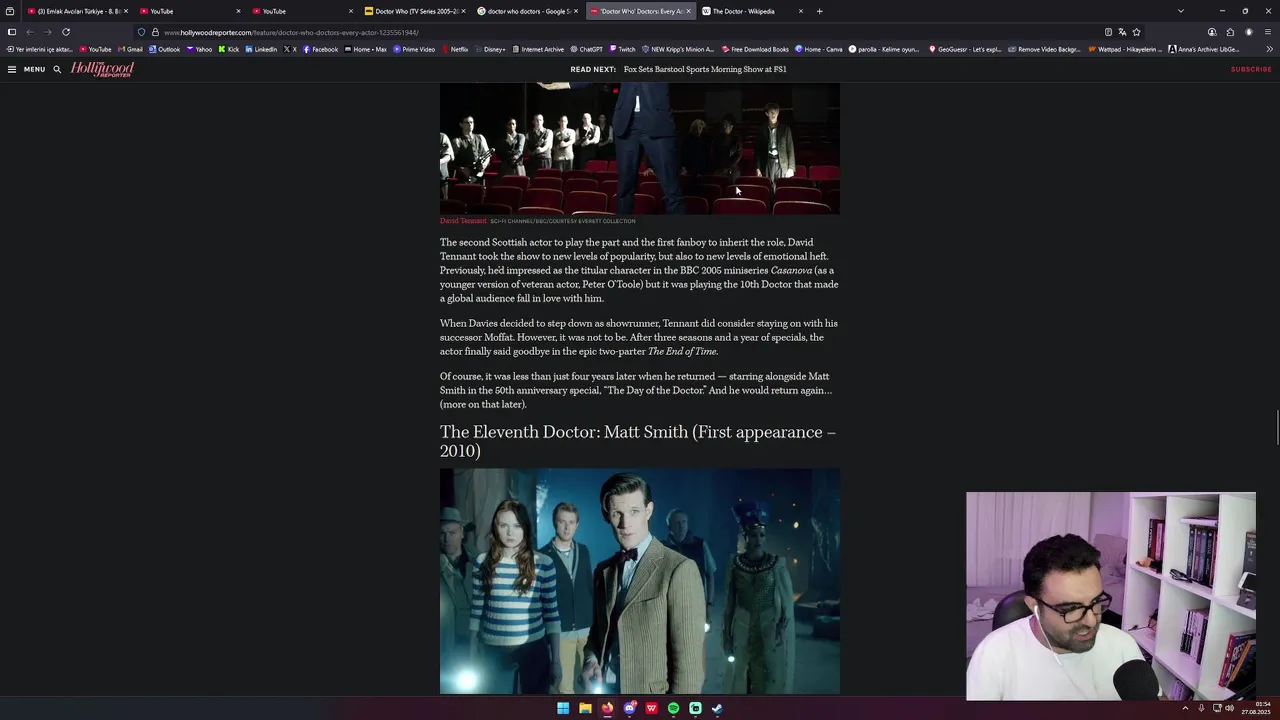Close The Doctor - Wikipedia tab
This screenshot has width=1280, height=720.
(800, 11)
